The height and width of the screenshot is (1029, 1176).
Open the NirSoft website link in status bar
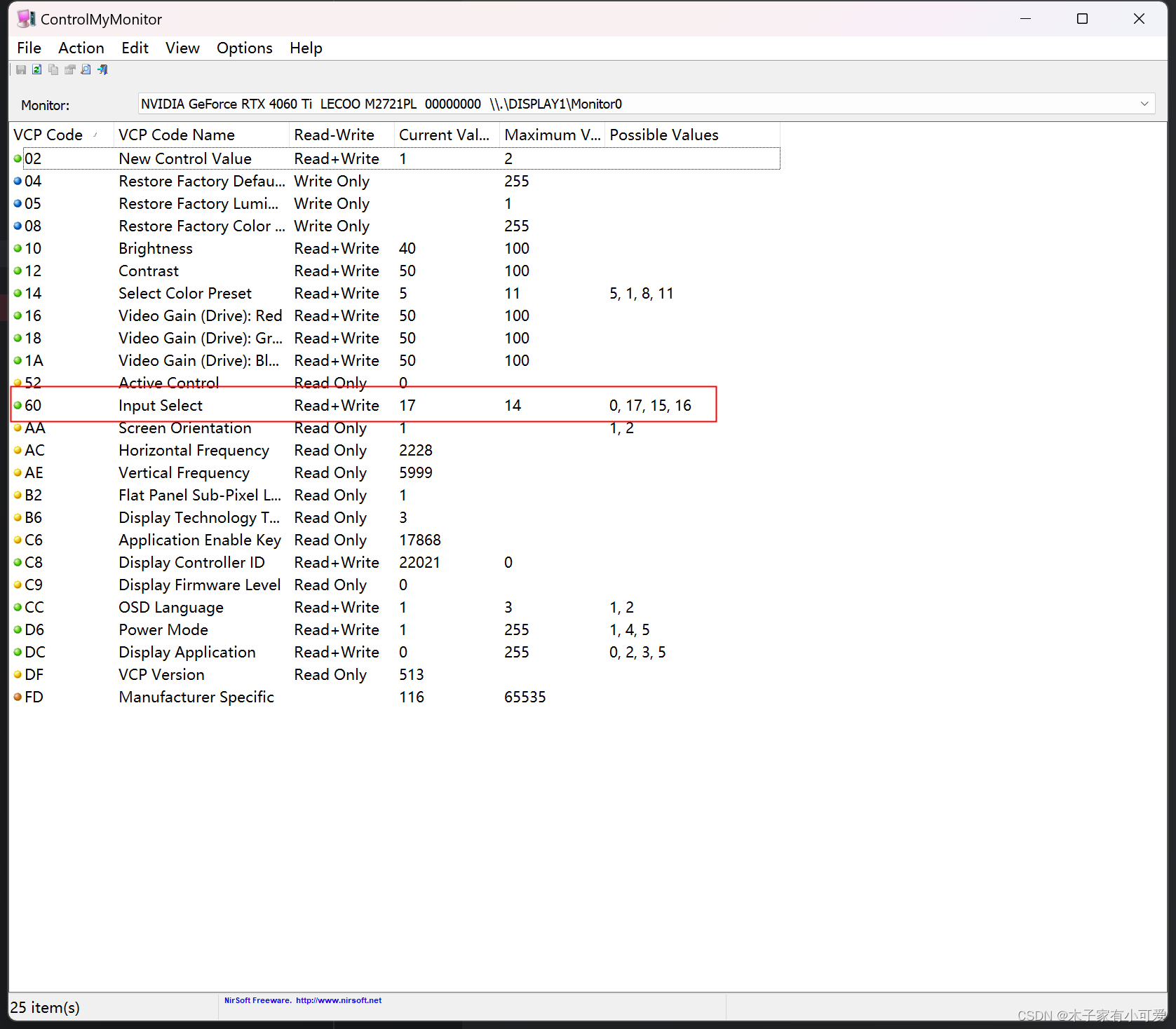[339, 1000]
